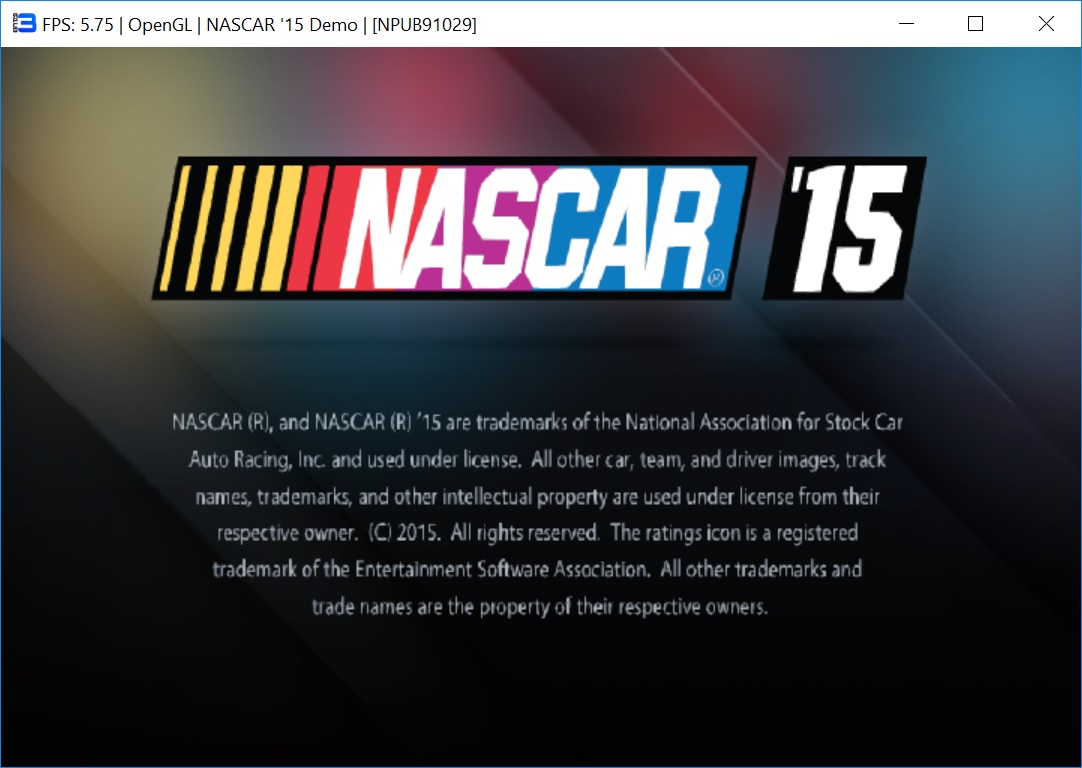Close the NASCAR '15 Demo window

pyautogui.click(x=1046, y=23)
